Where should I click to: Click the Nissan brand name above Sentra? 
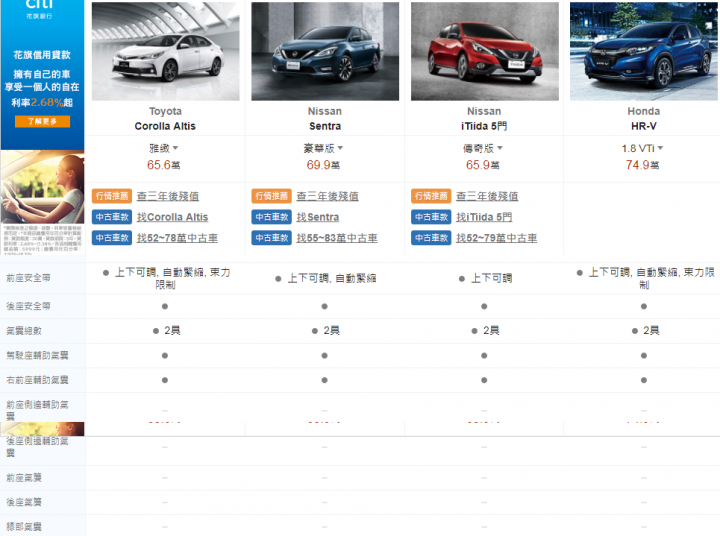(325, 111)
